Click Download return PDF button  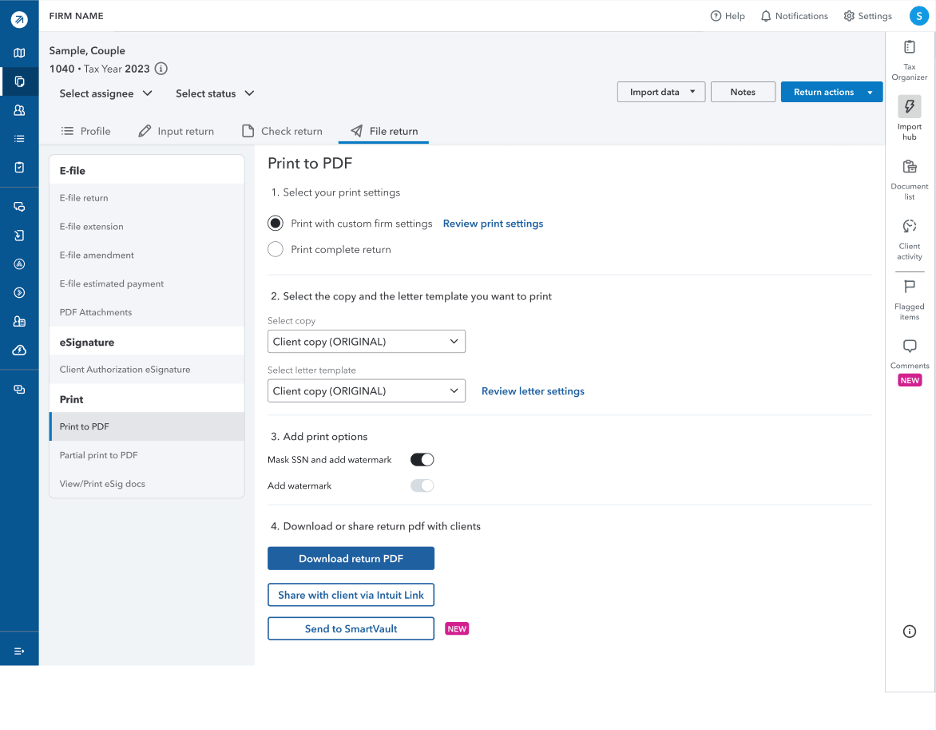point(351,559)
